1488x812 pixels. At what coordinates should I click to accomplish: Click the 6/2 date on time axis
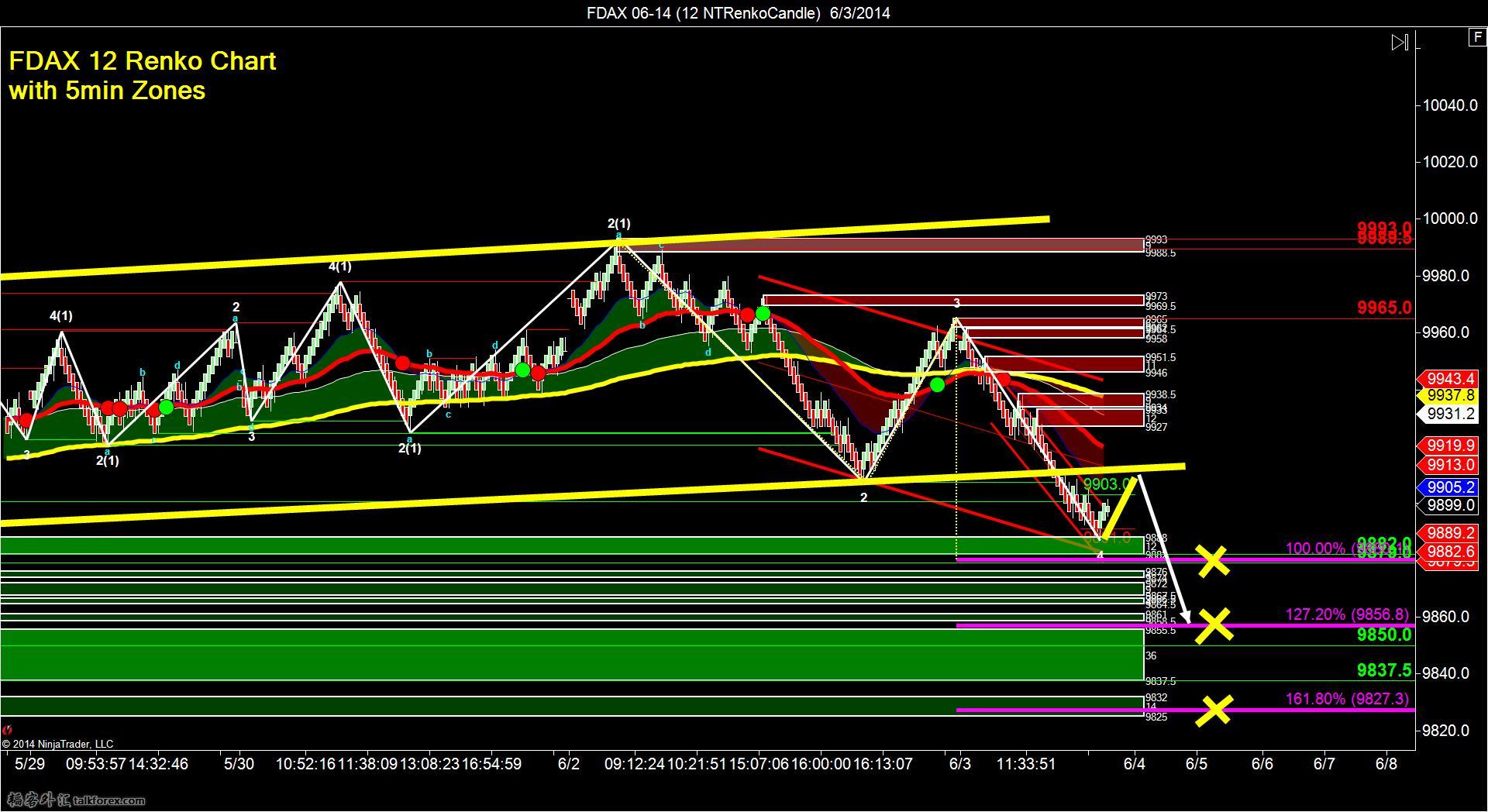point(568,764)
